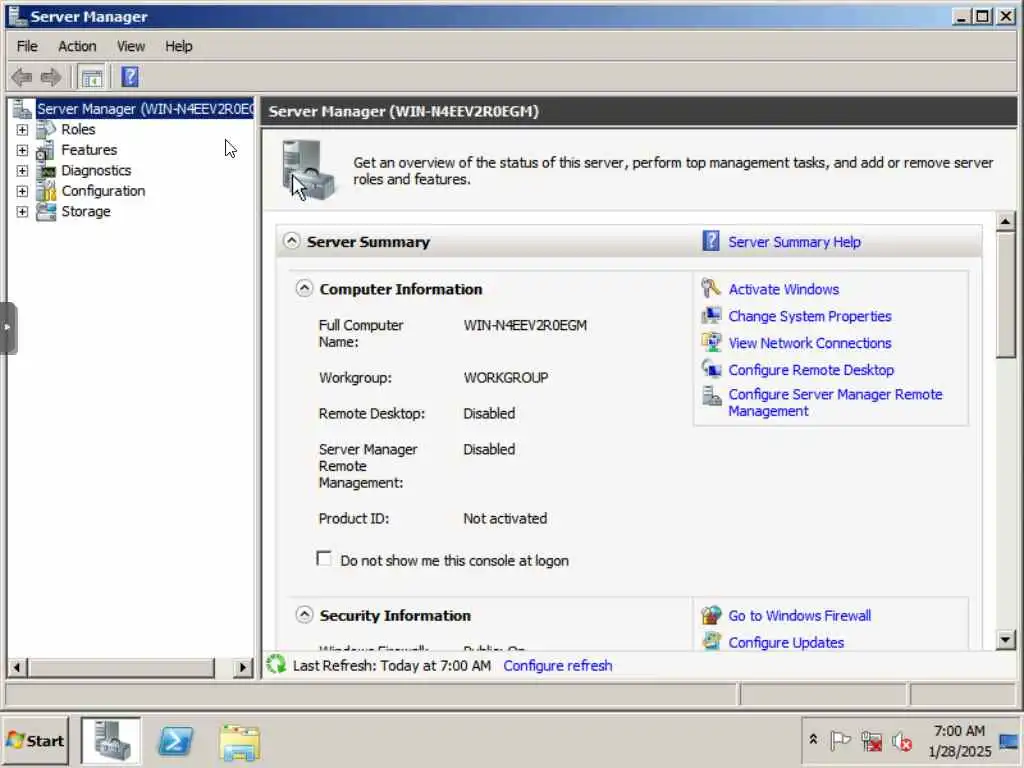The width and height of the screenshot is (1024, 768).
Task: Check Do not show me this console at logon
Action: pyautogui.click(x=324, y=559)
